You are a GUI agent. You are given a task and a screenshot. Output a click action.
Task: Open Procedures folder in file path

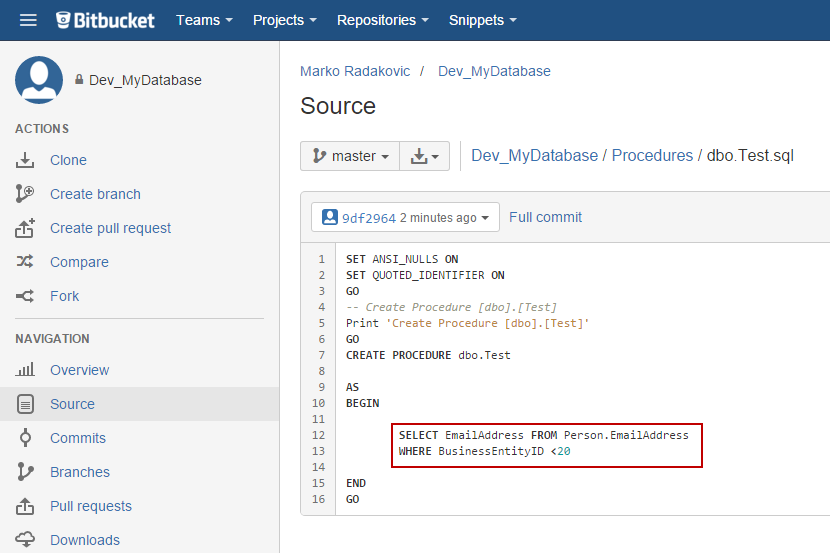coord(652,156)
